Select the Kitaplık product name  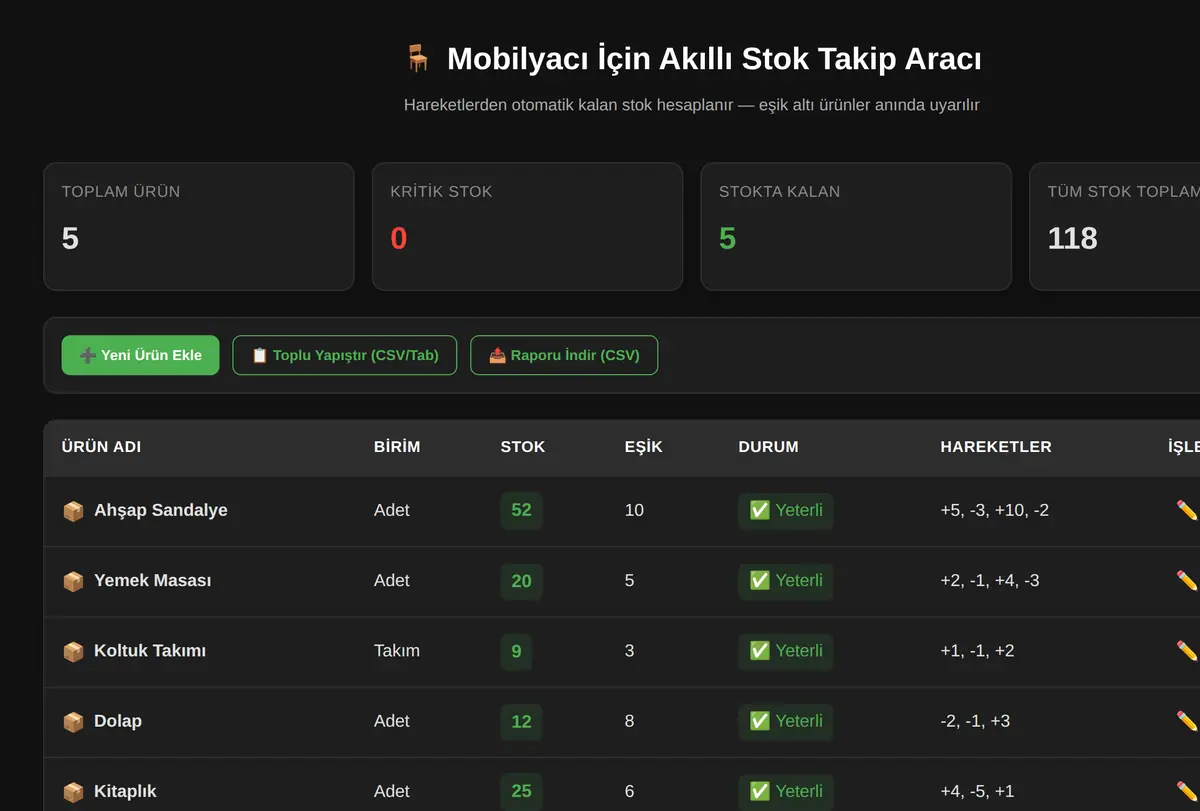point(125,791)
